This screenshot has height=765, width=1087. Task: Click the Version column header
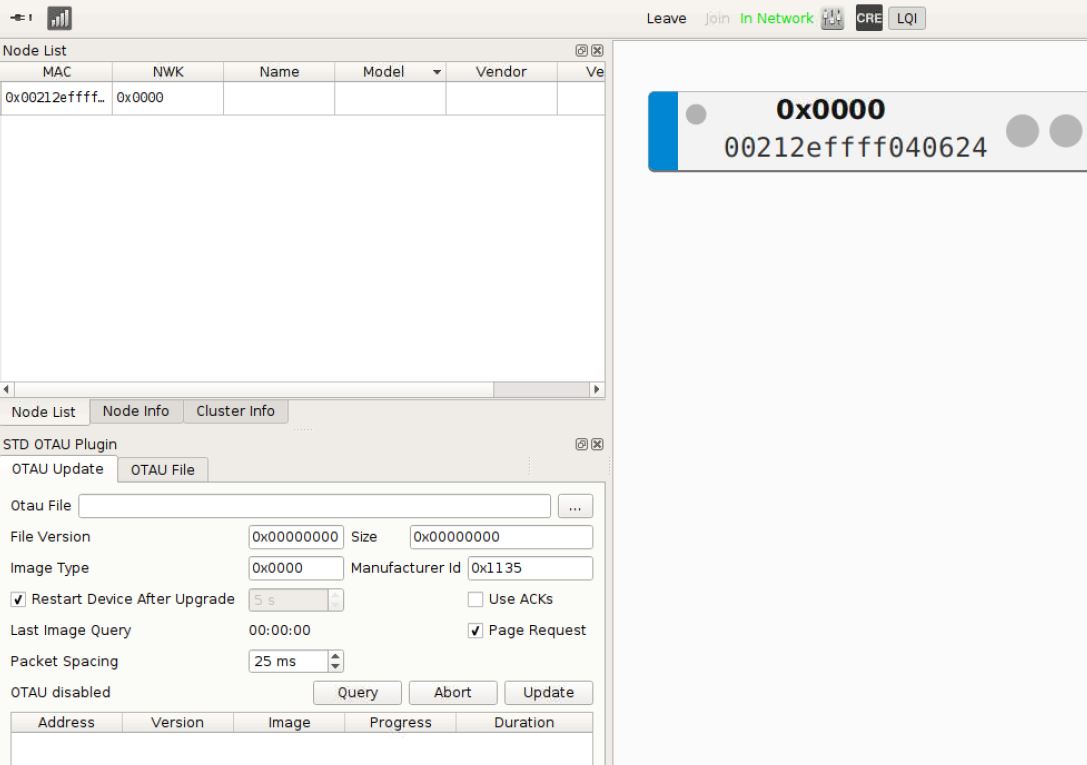pos(177,723)
